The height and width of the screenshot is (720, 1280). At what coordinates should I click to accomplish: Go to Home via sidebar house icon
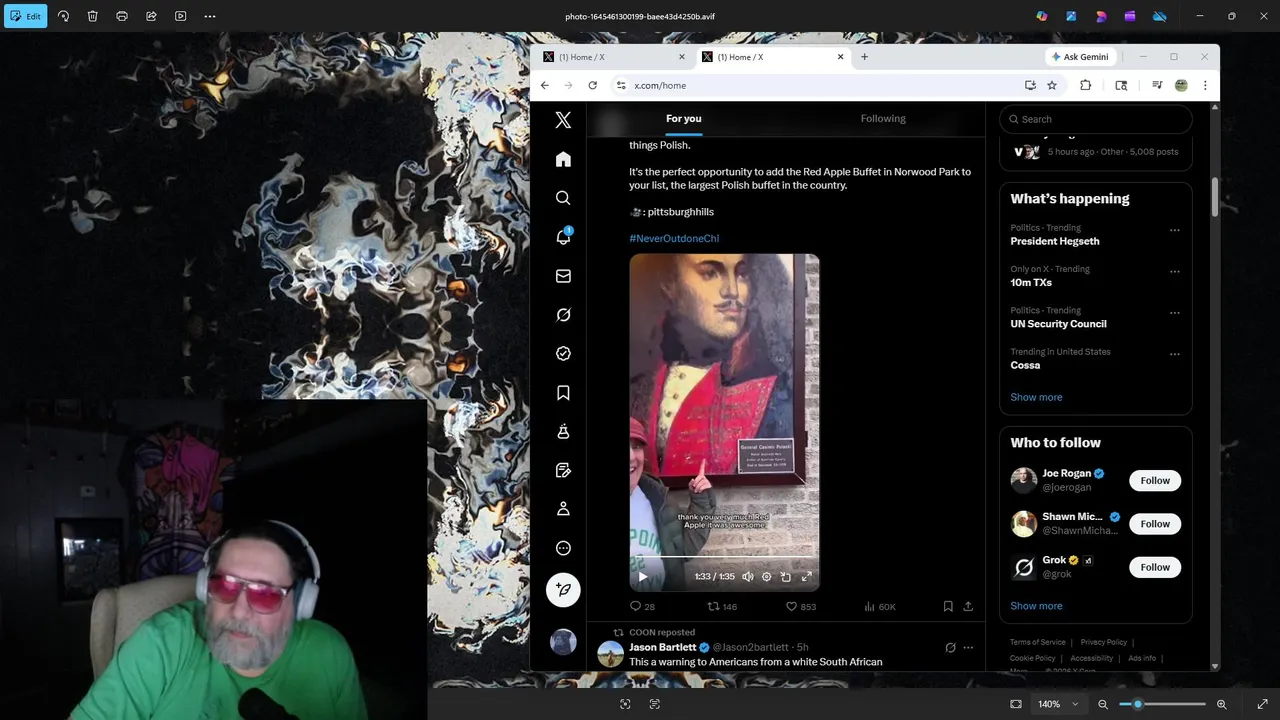coord(563,159)
